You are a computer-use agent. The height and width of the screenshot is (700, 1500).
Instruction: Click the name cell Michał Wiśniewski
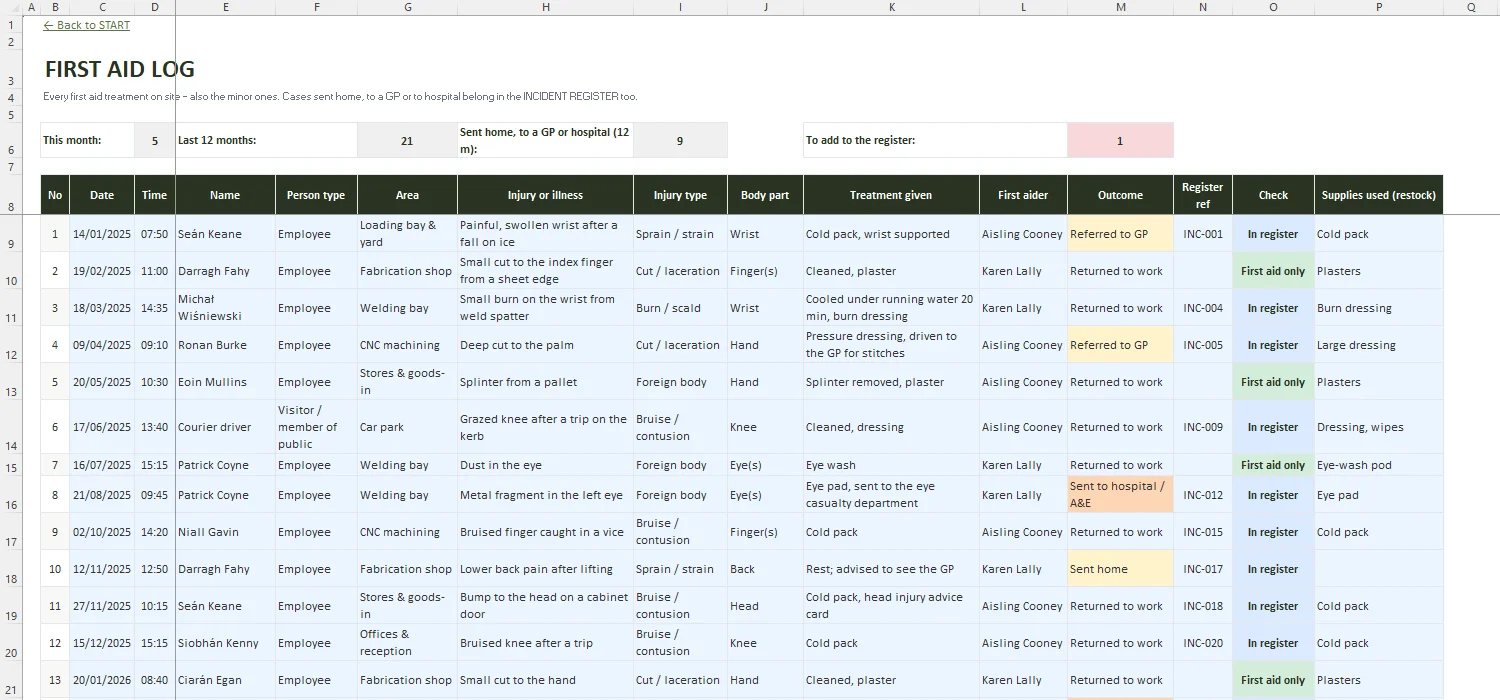(225, 308)
